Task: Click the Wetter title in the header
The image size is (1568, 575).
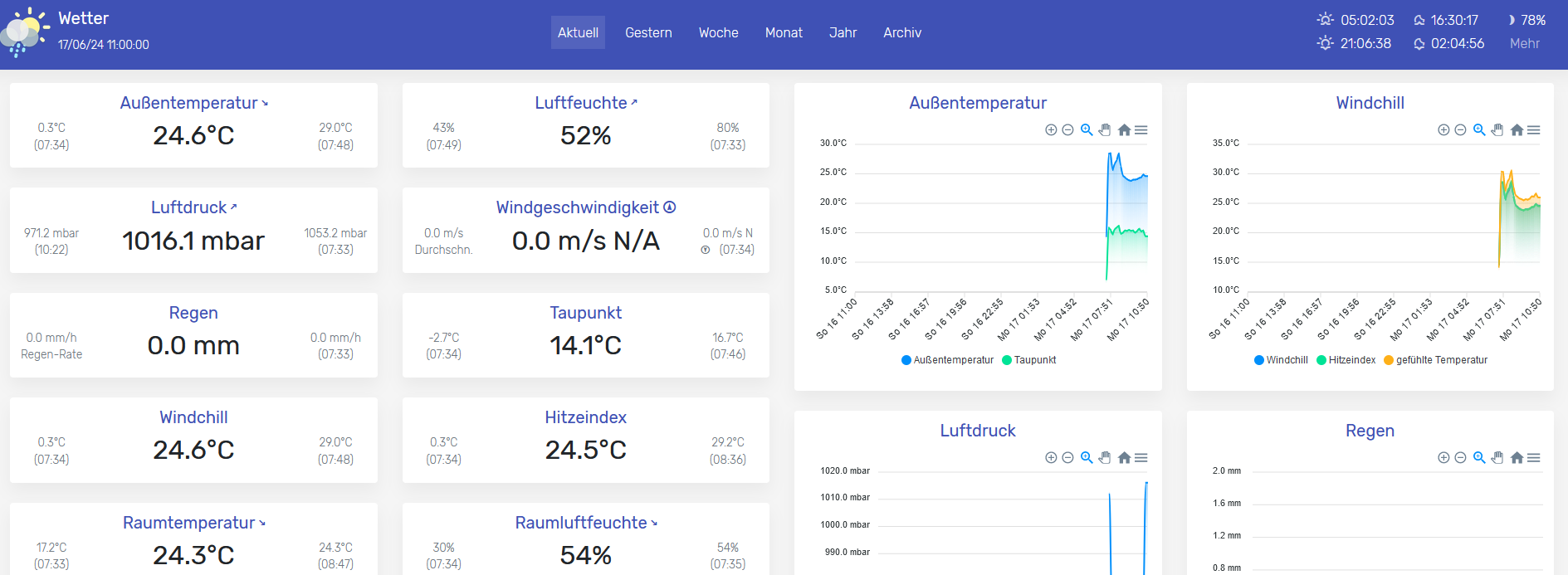Action: tap(83, 18)
